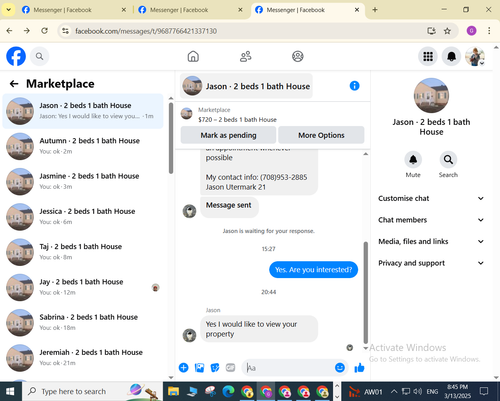Search in conversation with the magnifier icon

click(448, 160)
